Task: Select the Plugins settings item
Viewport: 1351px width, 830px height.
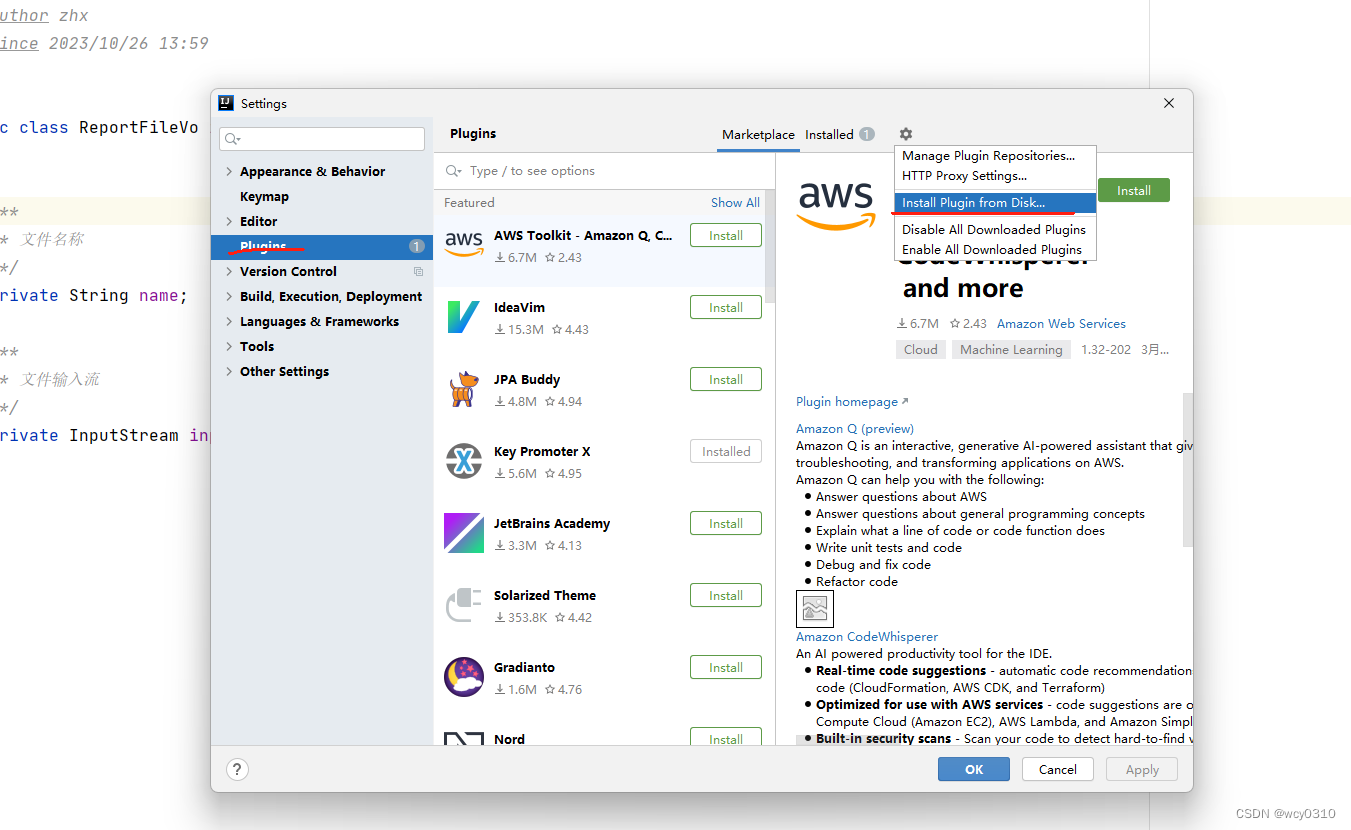Action: [x=322, y=246]
